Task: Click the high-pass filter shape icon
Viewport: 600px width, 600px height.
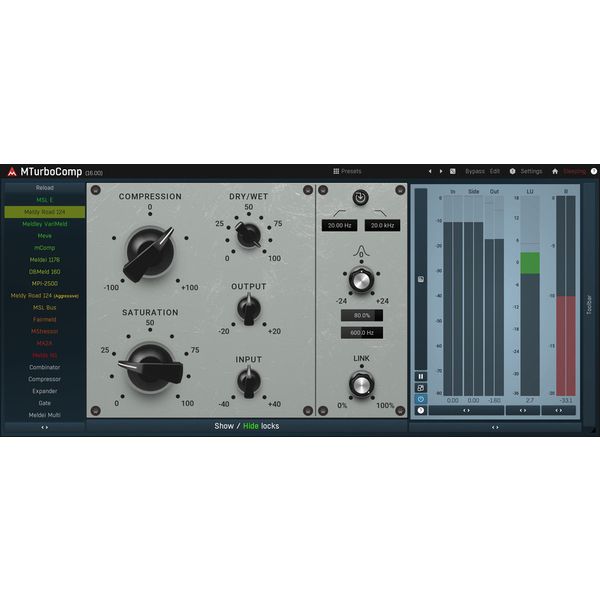Action: pyautogui.click(x=339, y=213)
